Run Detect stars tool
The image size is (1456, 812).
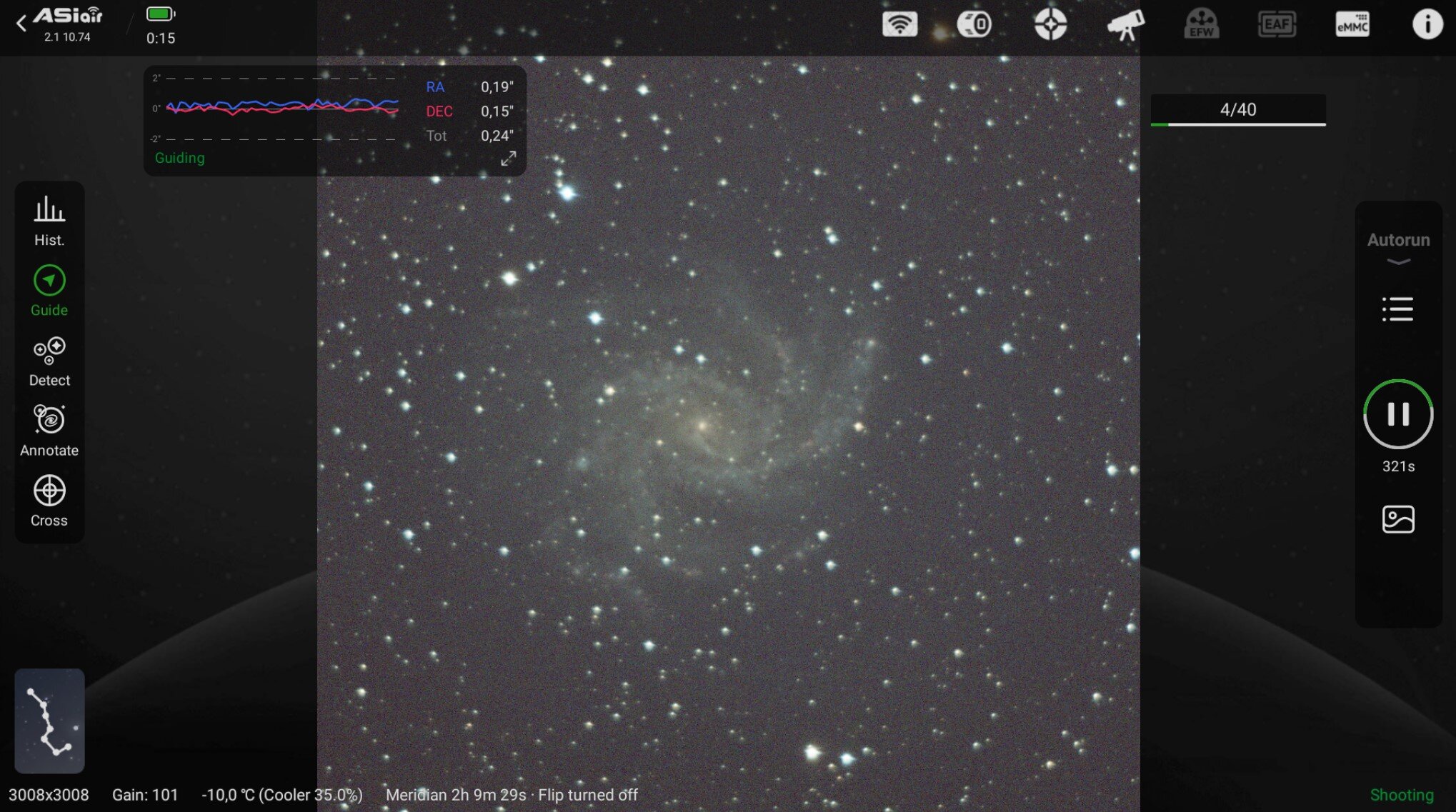[49, 361]
